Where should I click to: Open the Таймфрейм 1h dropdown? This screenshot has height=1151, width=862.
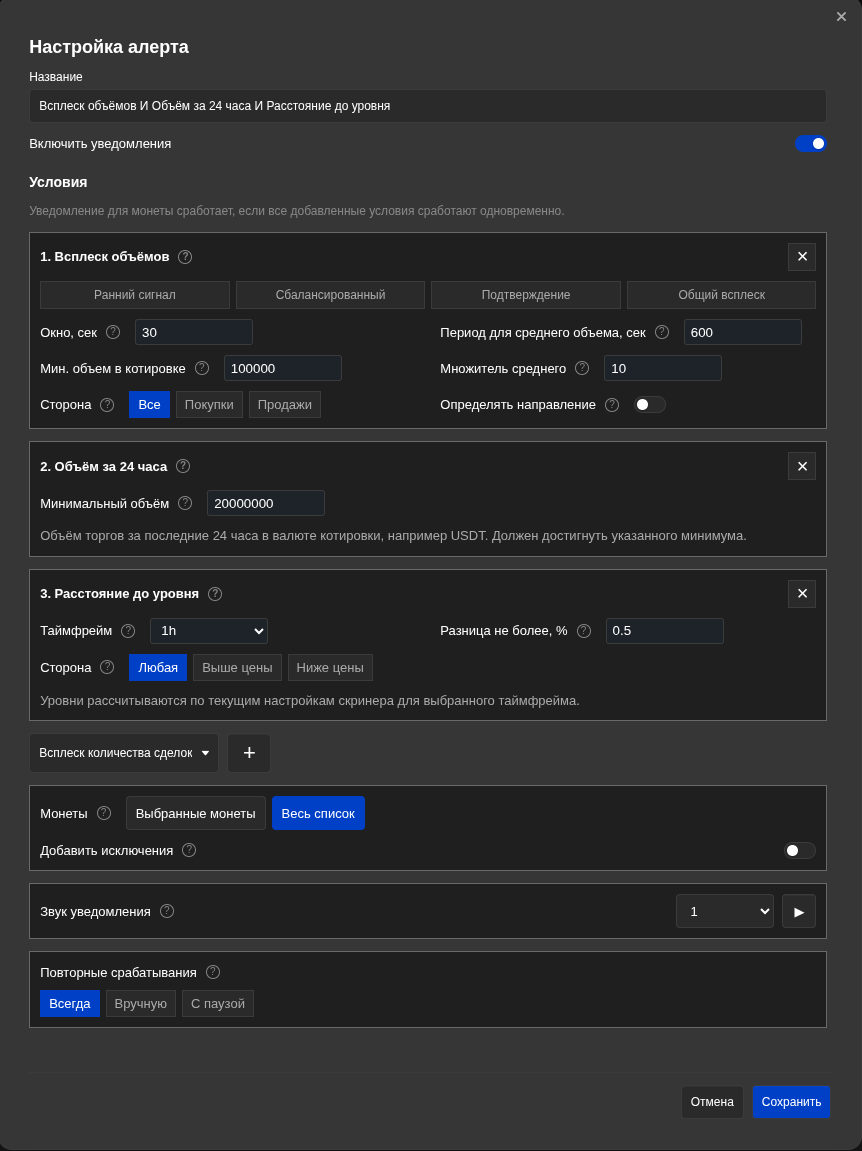(x=209, y=631)
